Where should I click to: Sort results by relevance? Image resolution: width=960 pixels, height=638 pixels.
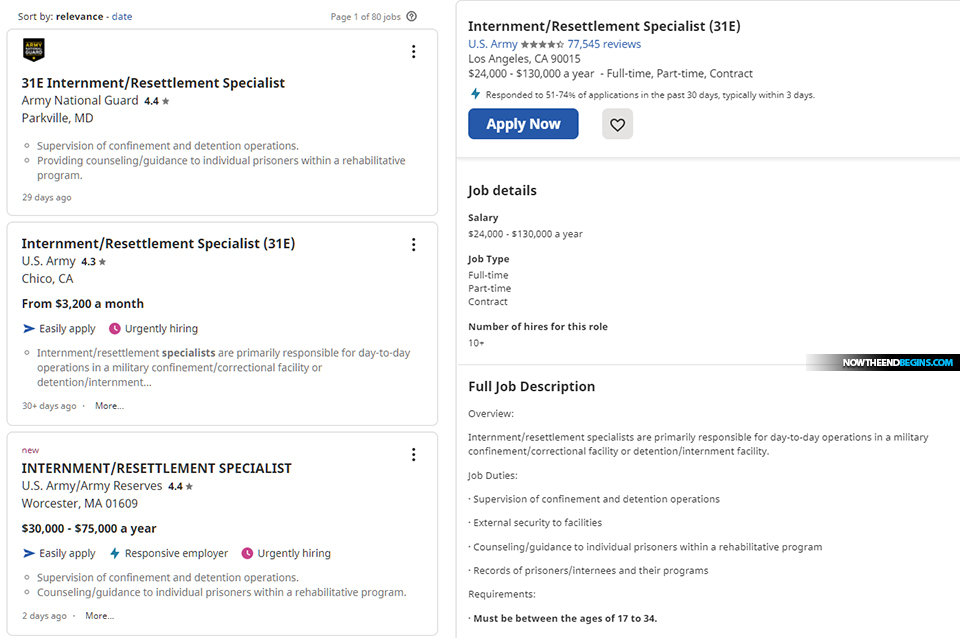click(x=80, y=16)
